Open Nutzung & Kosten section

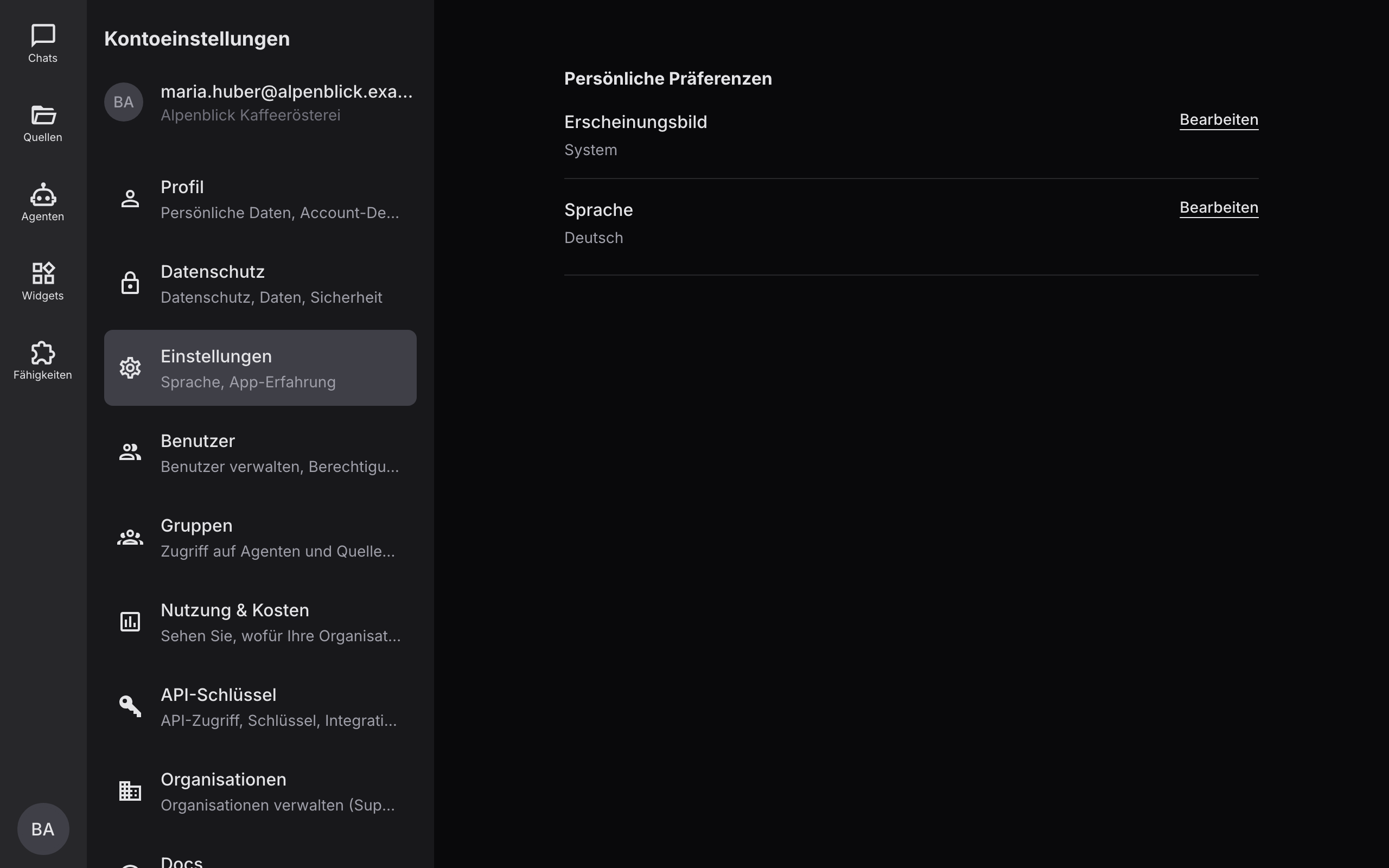260,622
